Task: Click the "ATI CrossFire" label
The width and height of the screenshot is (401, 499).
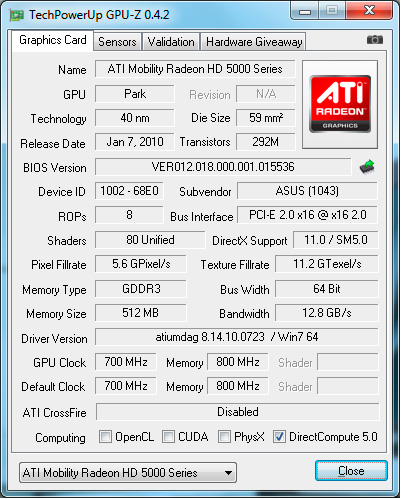Action: point(55,413)
